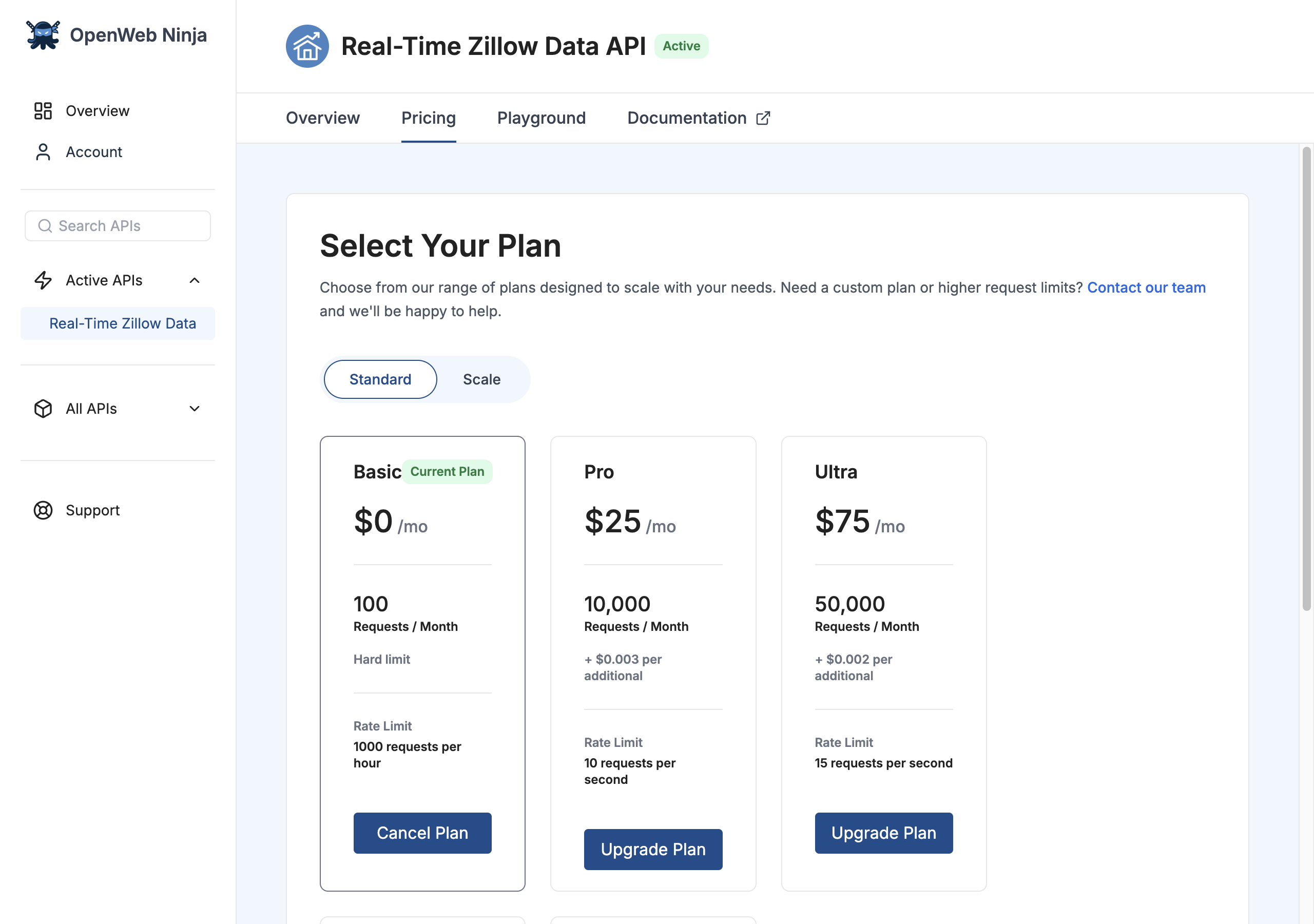Go to sidebar Overview label
The width and height of the screenshot is (1314, 924).
click(98, 110)
